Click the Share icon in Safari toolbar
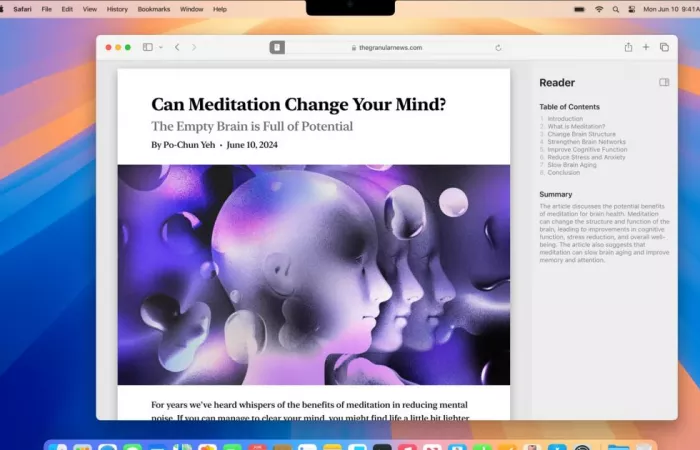Viewport: 700px width, 450px height. [x=628, y=47]
